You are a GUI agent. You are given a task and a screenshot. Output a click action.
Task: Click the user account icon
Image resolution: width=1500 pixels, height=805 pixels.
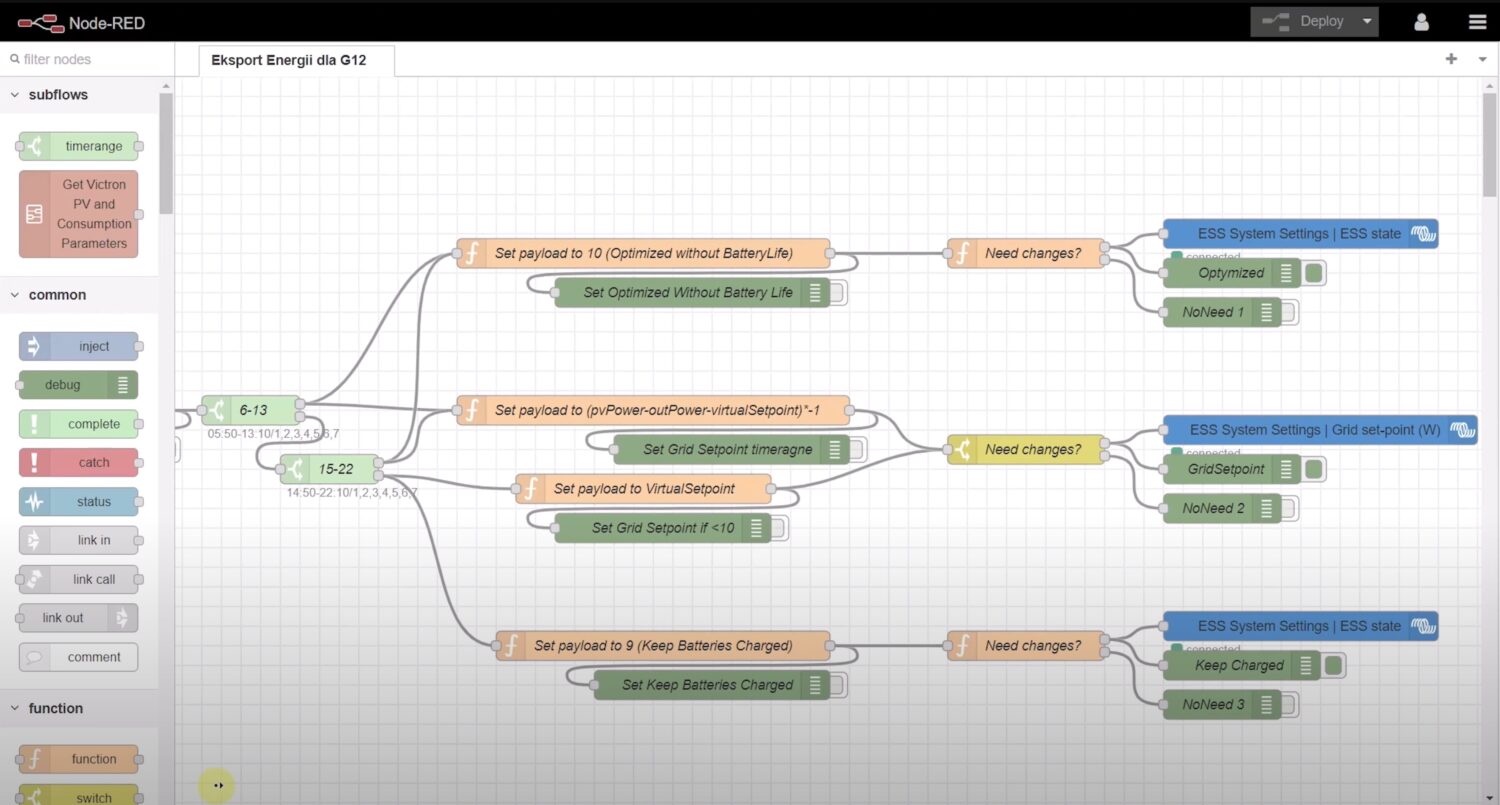pyautogui.click(x=1421, y=22)
